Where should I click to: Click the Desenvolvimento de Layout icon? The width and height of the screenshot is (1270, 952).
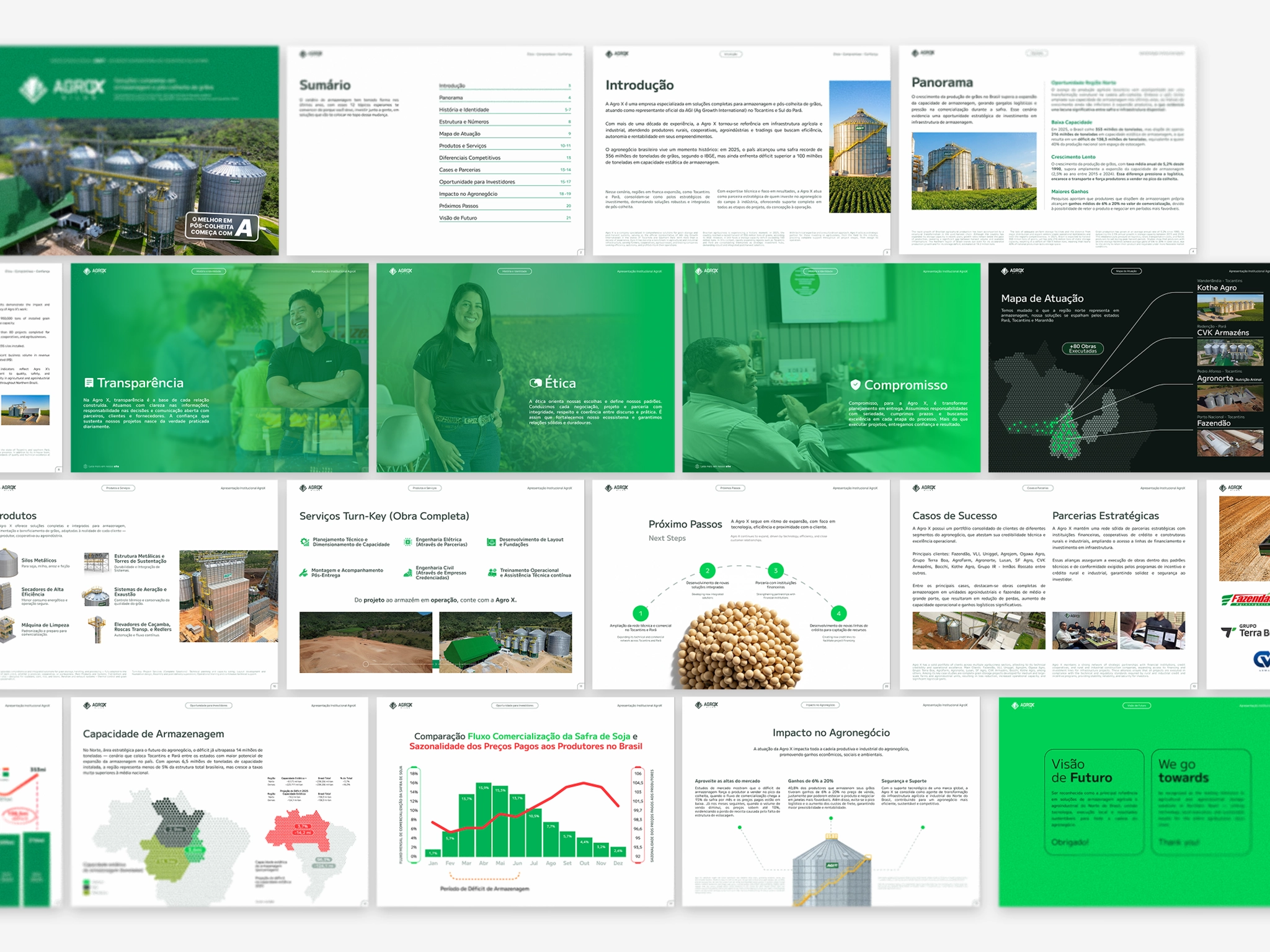coord(492,542)
